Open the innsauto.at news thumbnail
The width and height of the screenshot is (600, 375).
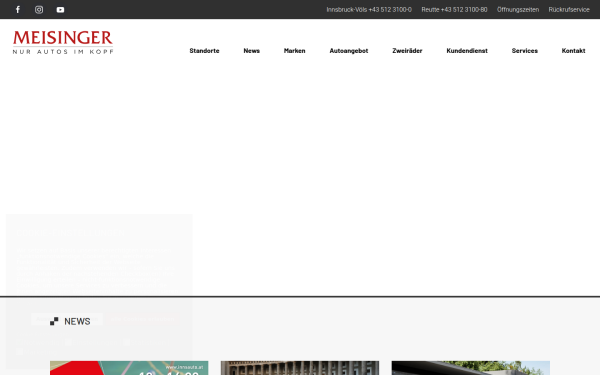point(129,368)
